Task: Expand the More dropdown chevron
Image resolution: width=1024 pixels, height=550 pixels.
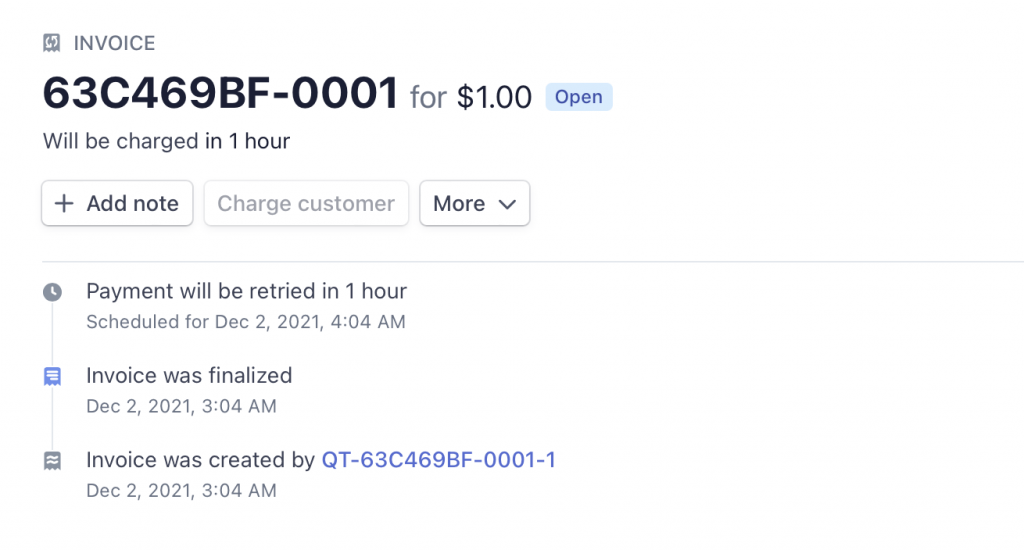Action: (507, 204)
